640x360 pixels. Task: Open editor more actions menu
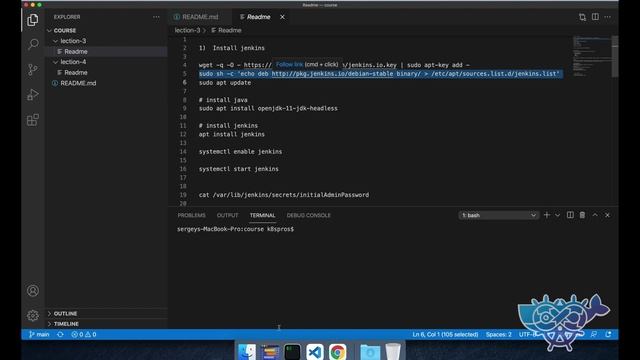608,17
